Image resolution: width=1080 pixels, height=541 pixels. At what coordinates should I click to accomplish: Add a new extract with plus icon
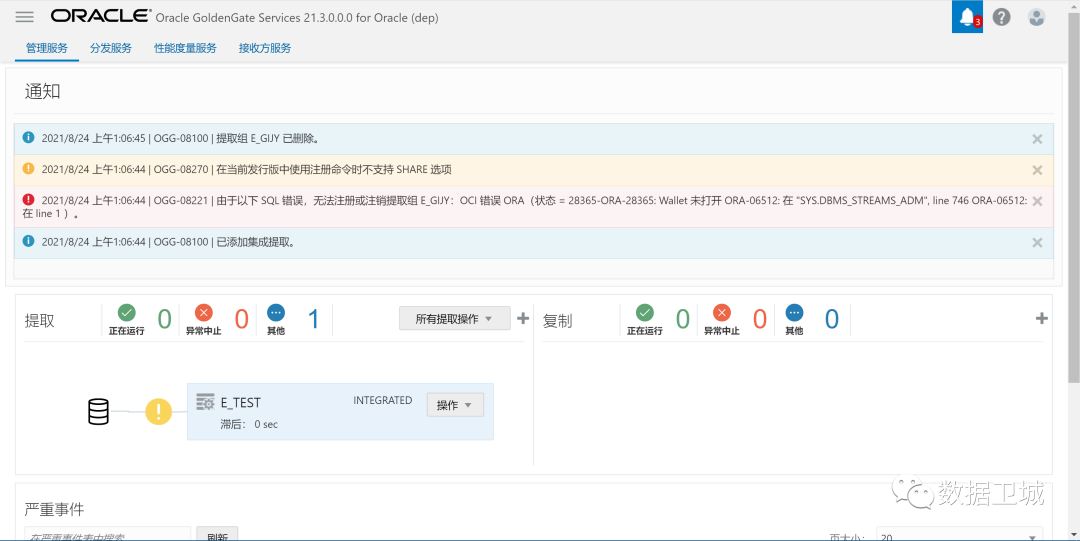(x=523, y=318)
